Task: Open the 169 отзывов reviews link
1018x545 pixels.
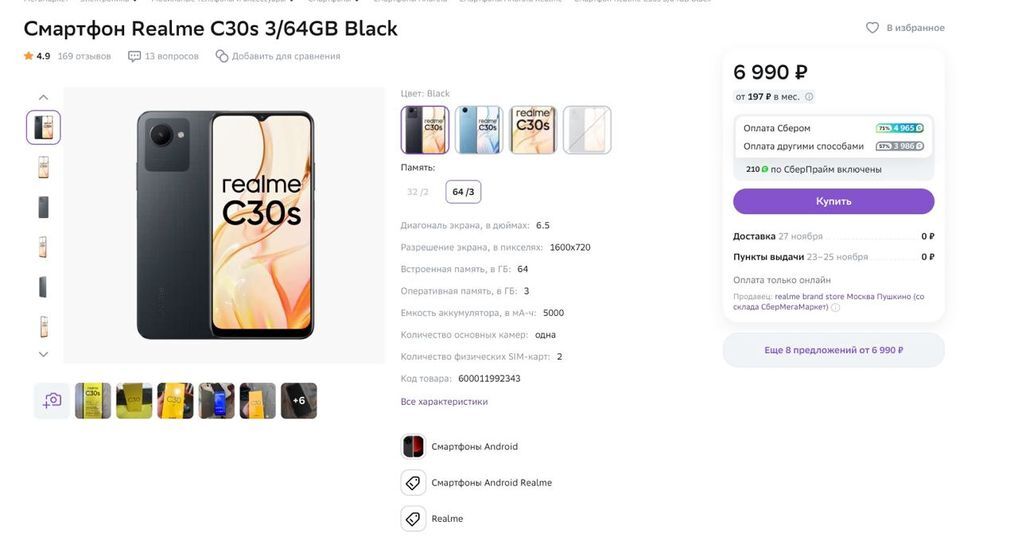Action: (x=84, y=56)
